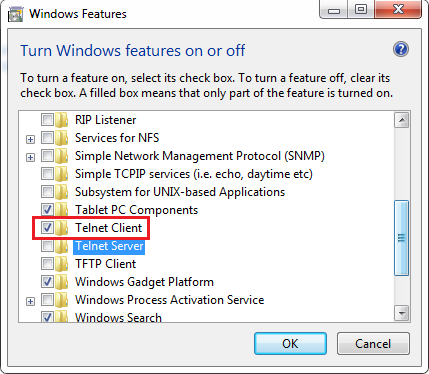Viewport: 429px width, 374px height.
Task: Select Subsystem for UNIX-based Applications label
Action: [180, 192]
